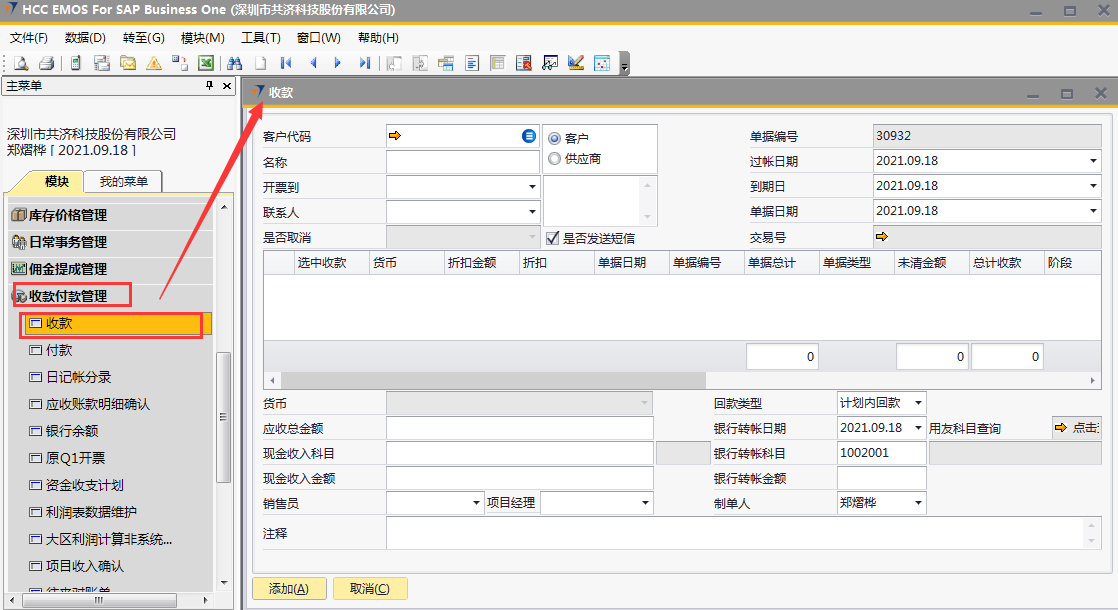Select the 供应商 radio button
The image size is (1118, 610).
click(x=555, y=159)
